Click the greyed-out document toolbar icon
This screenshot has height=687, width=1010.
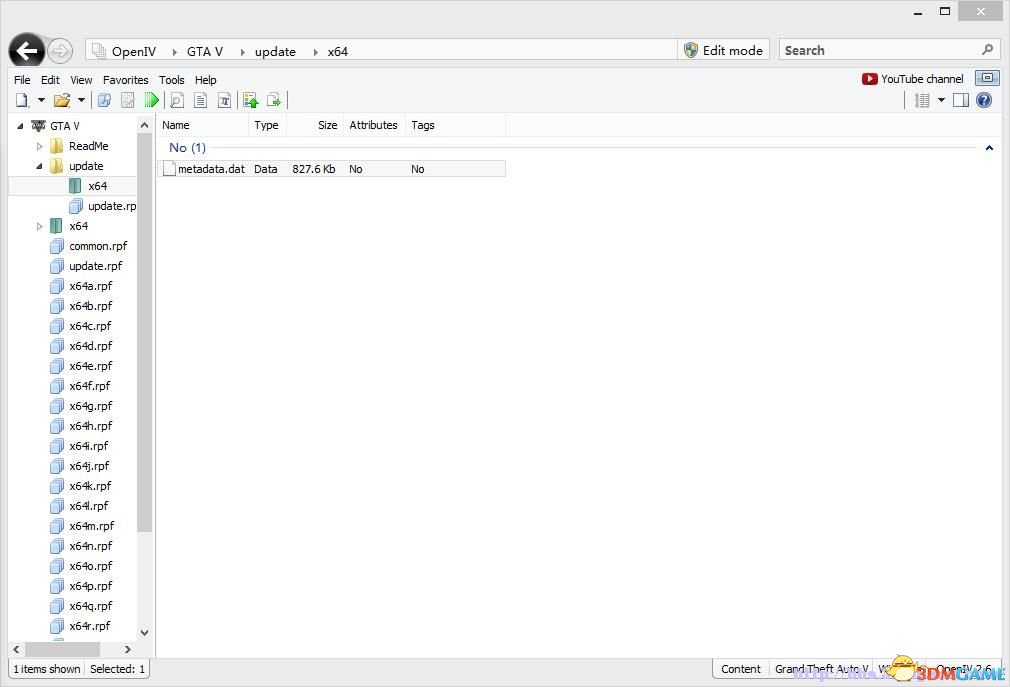point(128,100)
